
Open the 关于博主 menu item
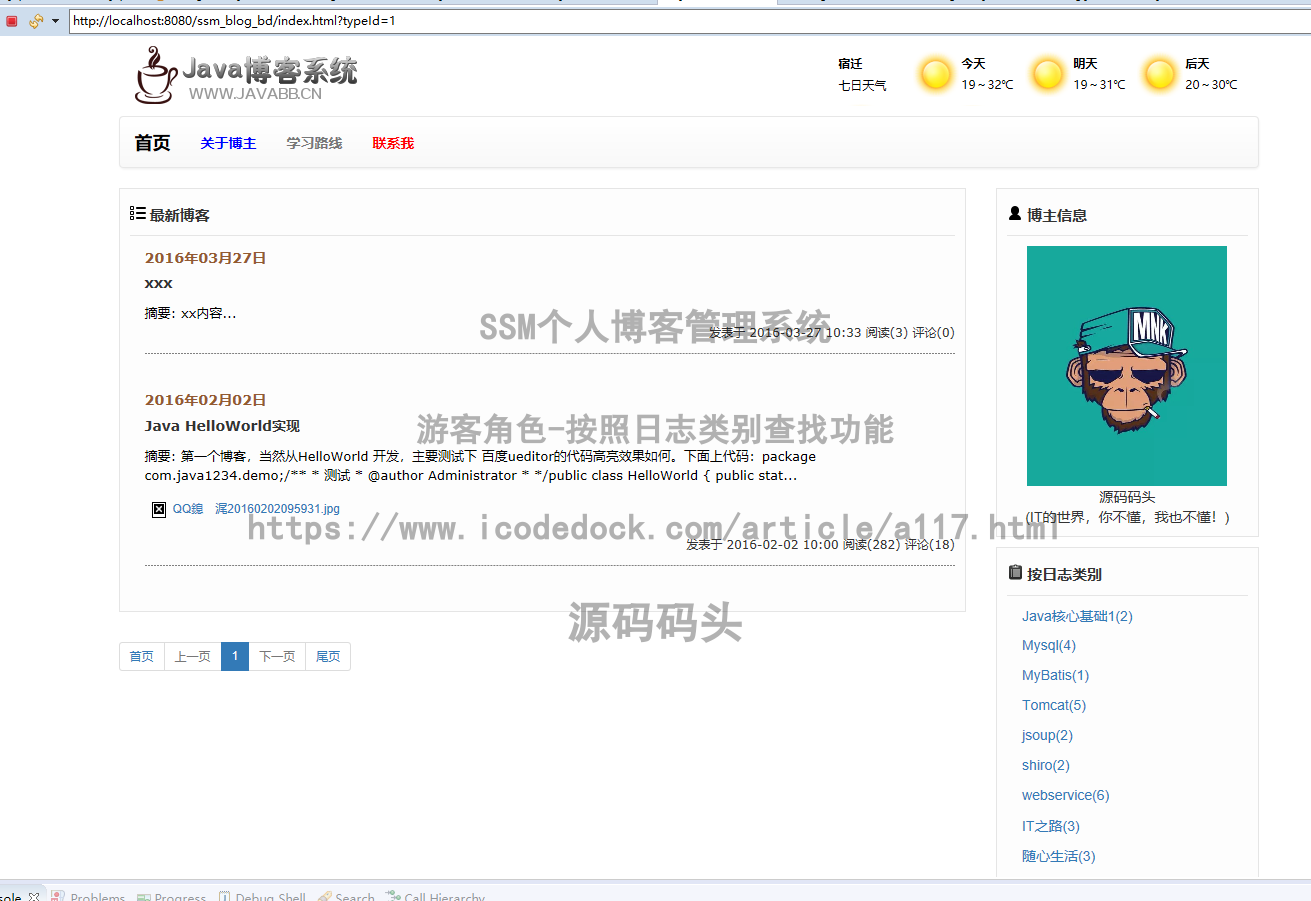228,142
